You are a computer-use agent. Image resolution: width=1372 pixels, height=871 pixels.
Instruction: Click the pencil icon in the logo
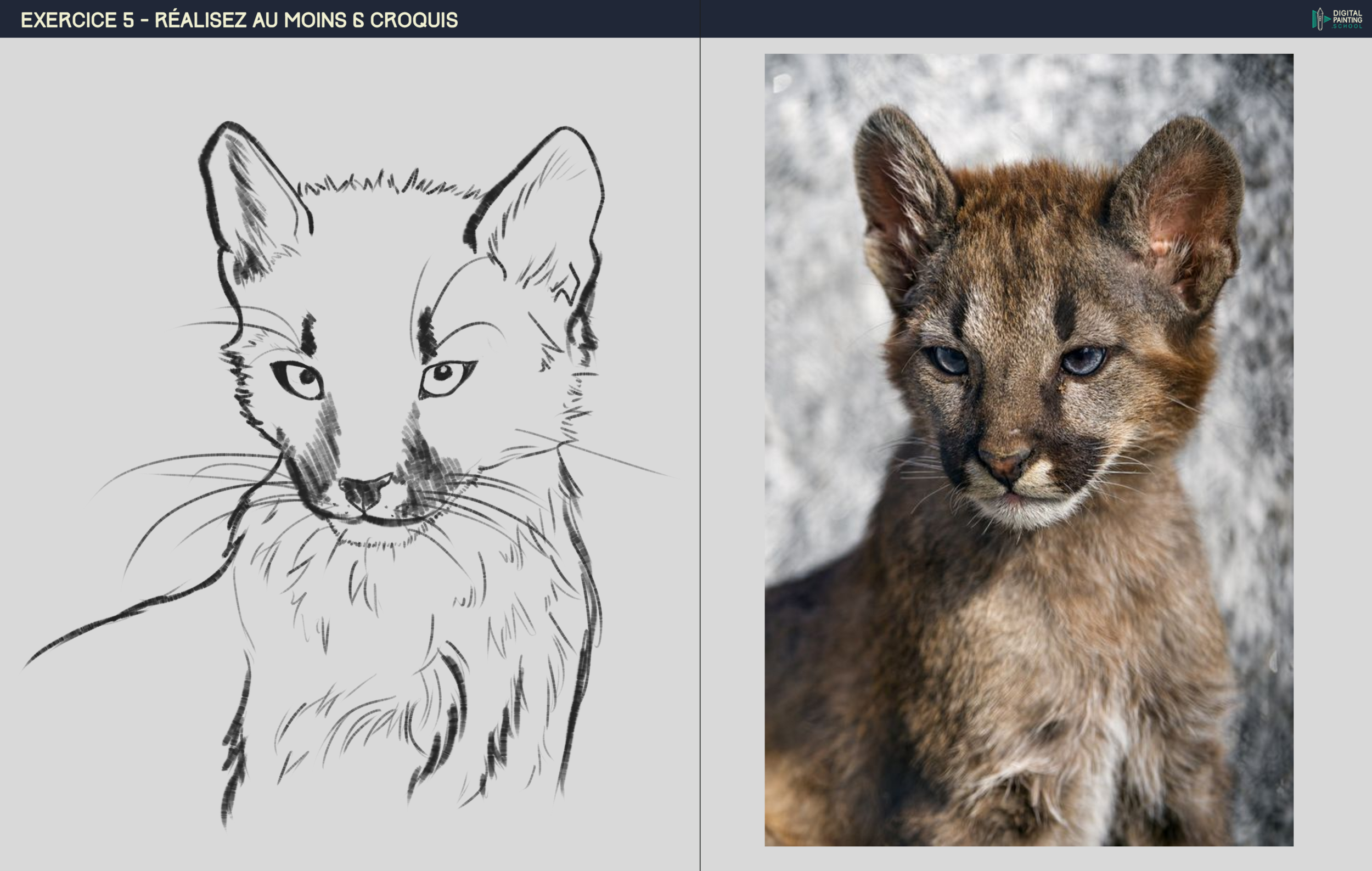(1319, 19)
